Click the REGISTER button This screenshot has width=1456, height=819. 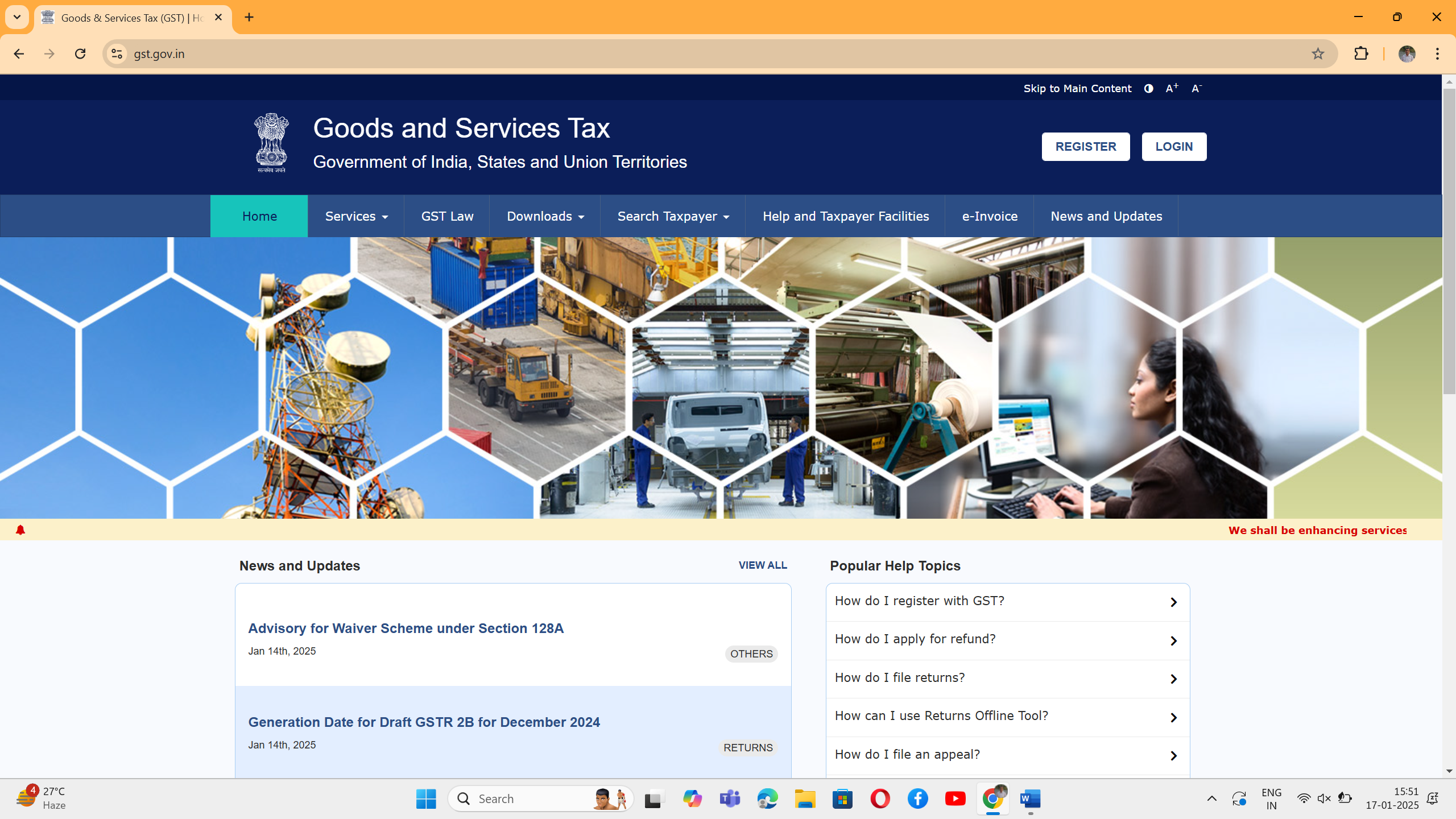[x=1085, y=147]
